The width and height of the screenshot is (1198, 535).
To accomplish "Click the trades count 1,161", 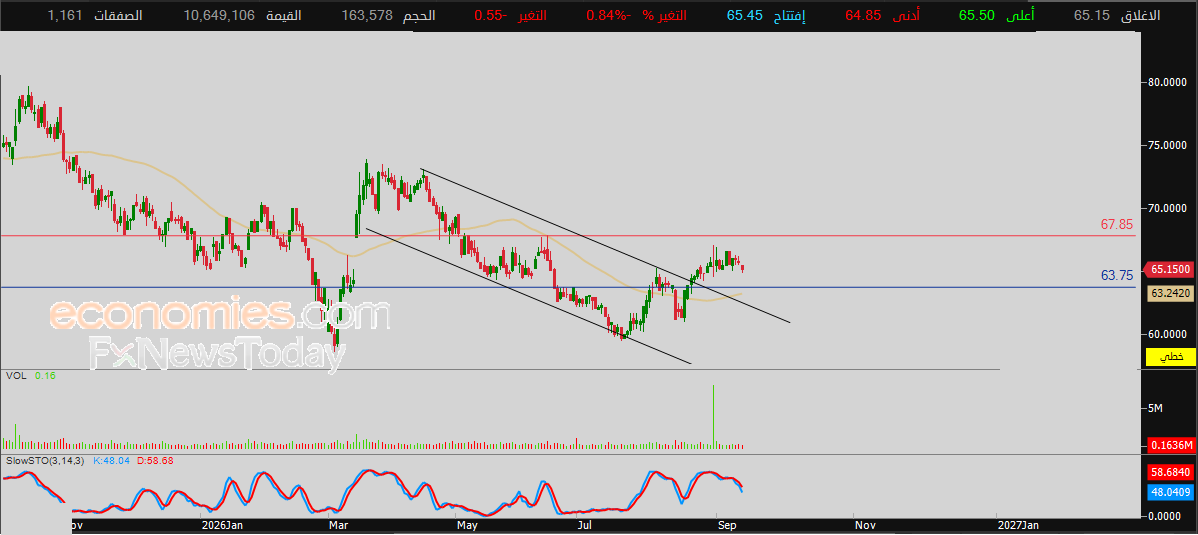I will click(x=63, y=15).
